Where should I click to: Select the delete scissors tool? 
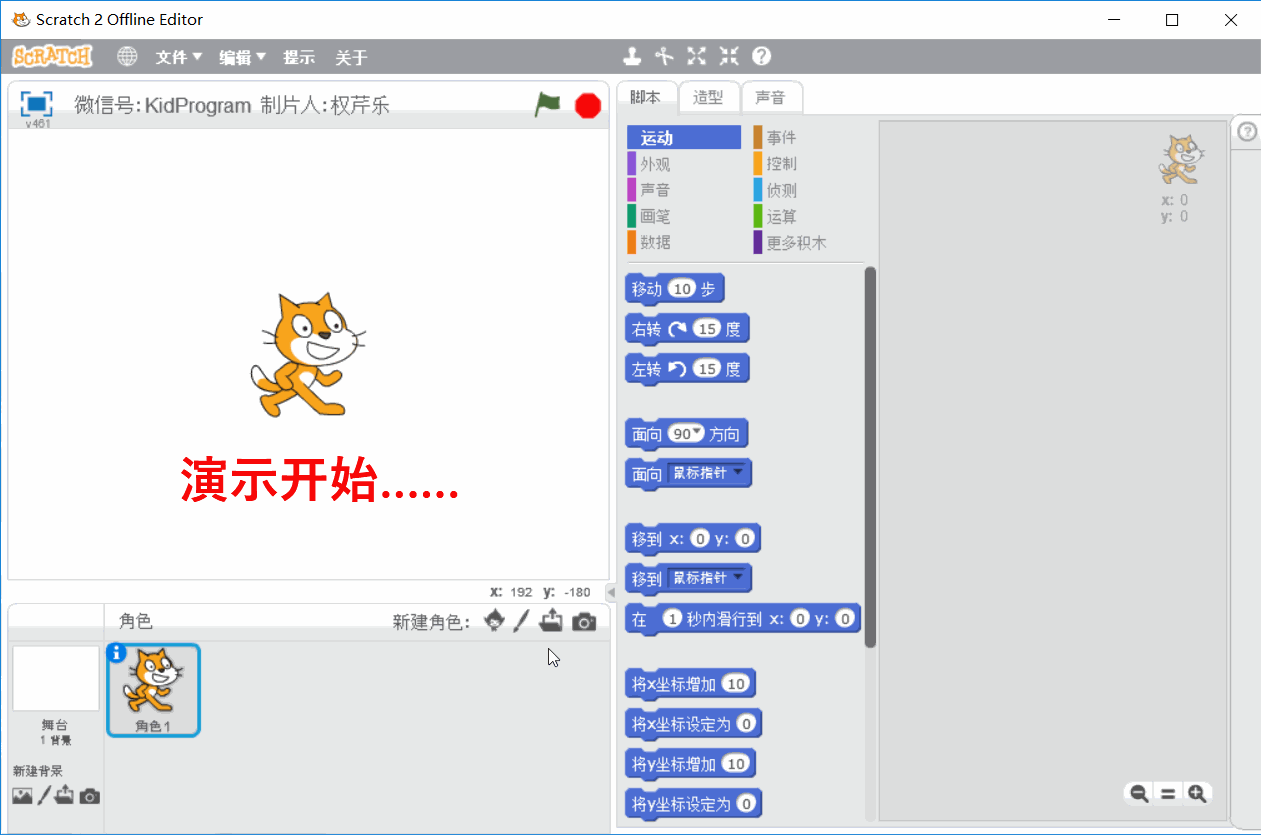pos(664,56)
